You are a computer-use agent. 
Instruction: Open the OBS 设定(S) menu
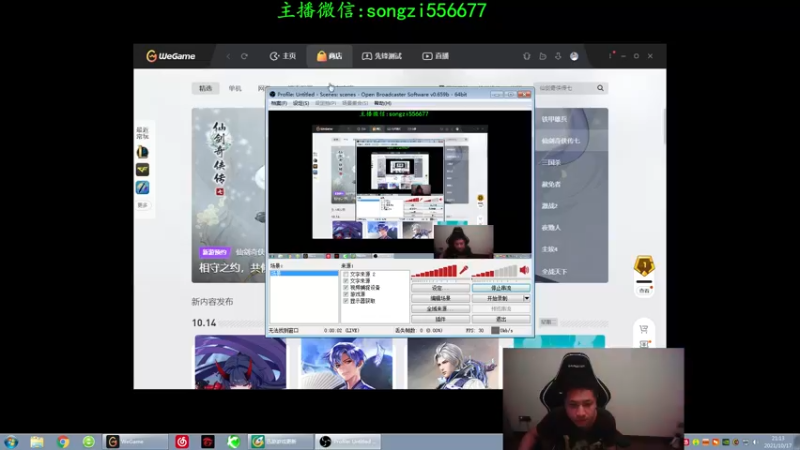[x=301, y=103]
